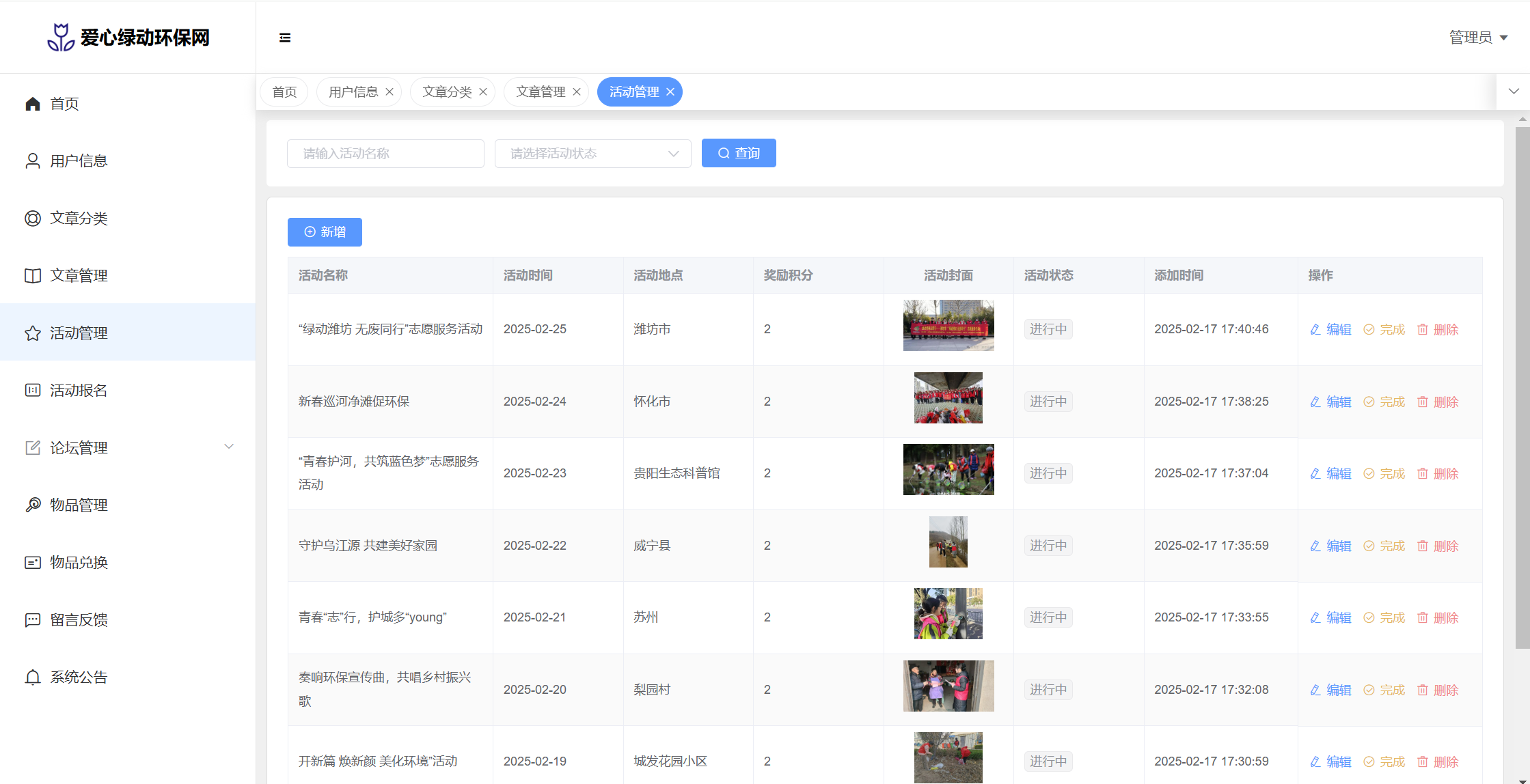The image size is (1530, 784).
Task: Click the home icon in sidebar
Action: pyautogui.click(x=33, y=104)
